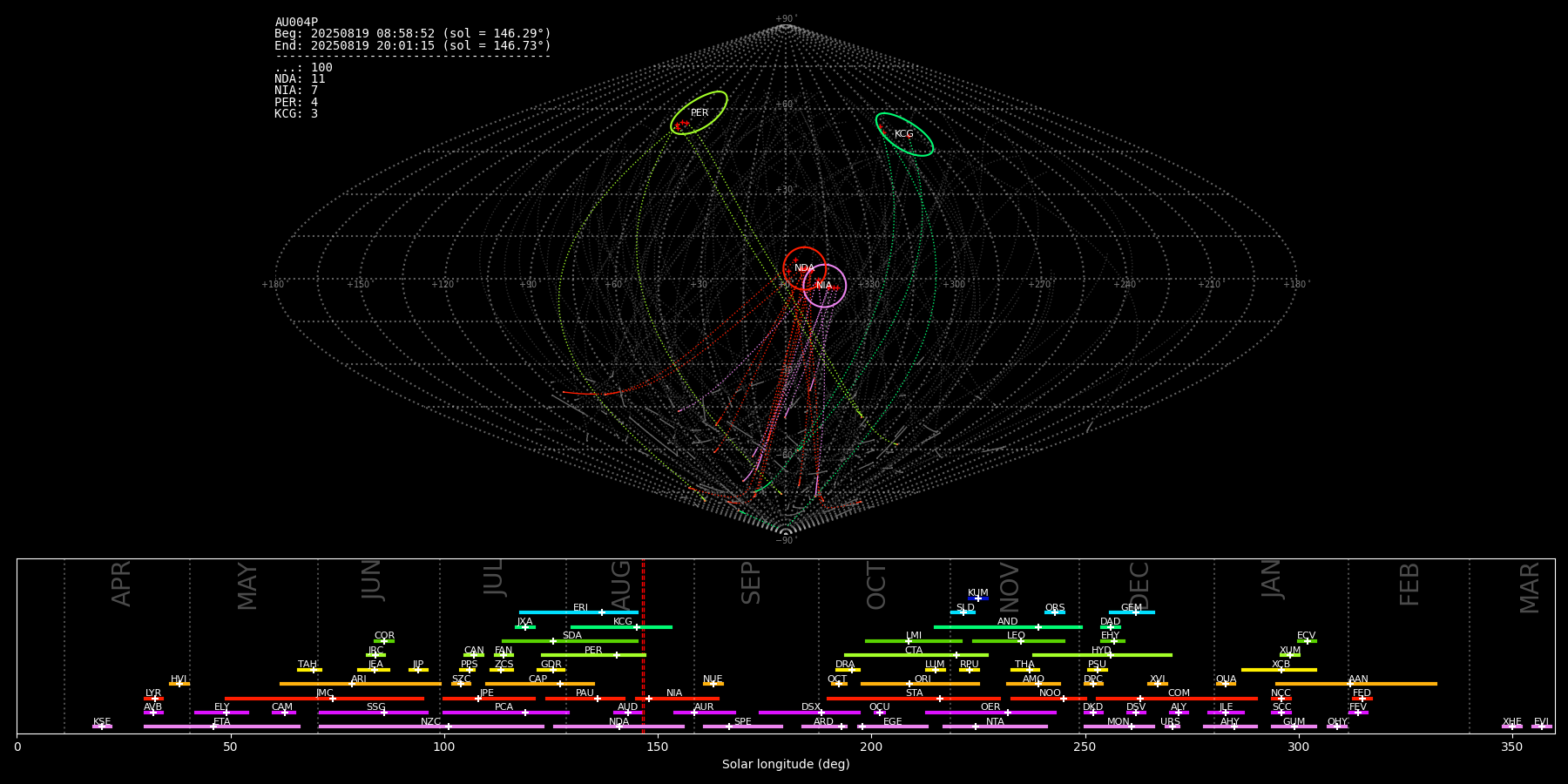This screenshot has height=784, width=1568.
Task: Click the APR month label
Action: tap(121, 584)
